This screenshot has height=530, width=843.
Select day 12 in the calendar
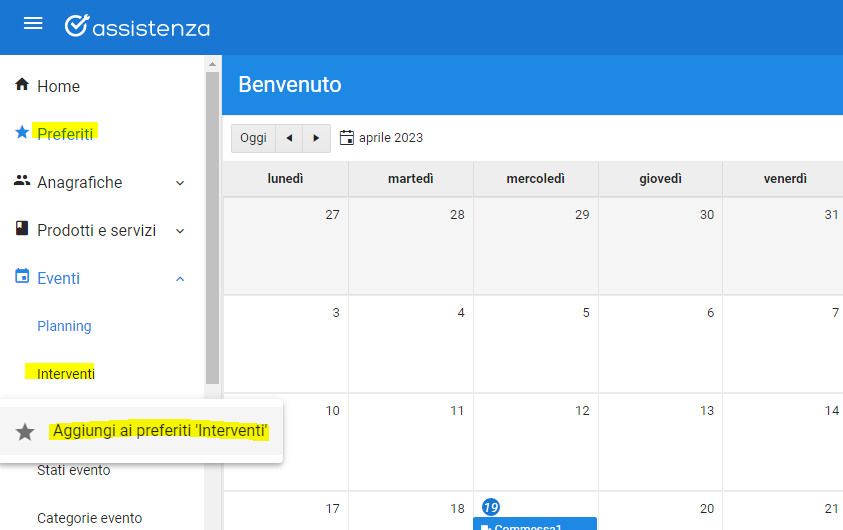pyautogui.click(x=582, y=411)
